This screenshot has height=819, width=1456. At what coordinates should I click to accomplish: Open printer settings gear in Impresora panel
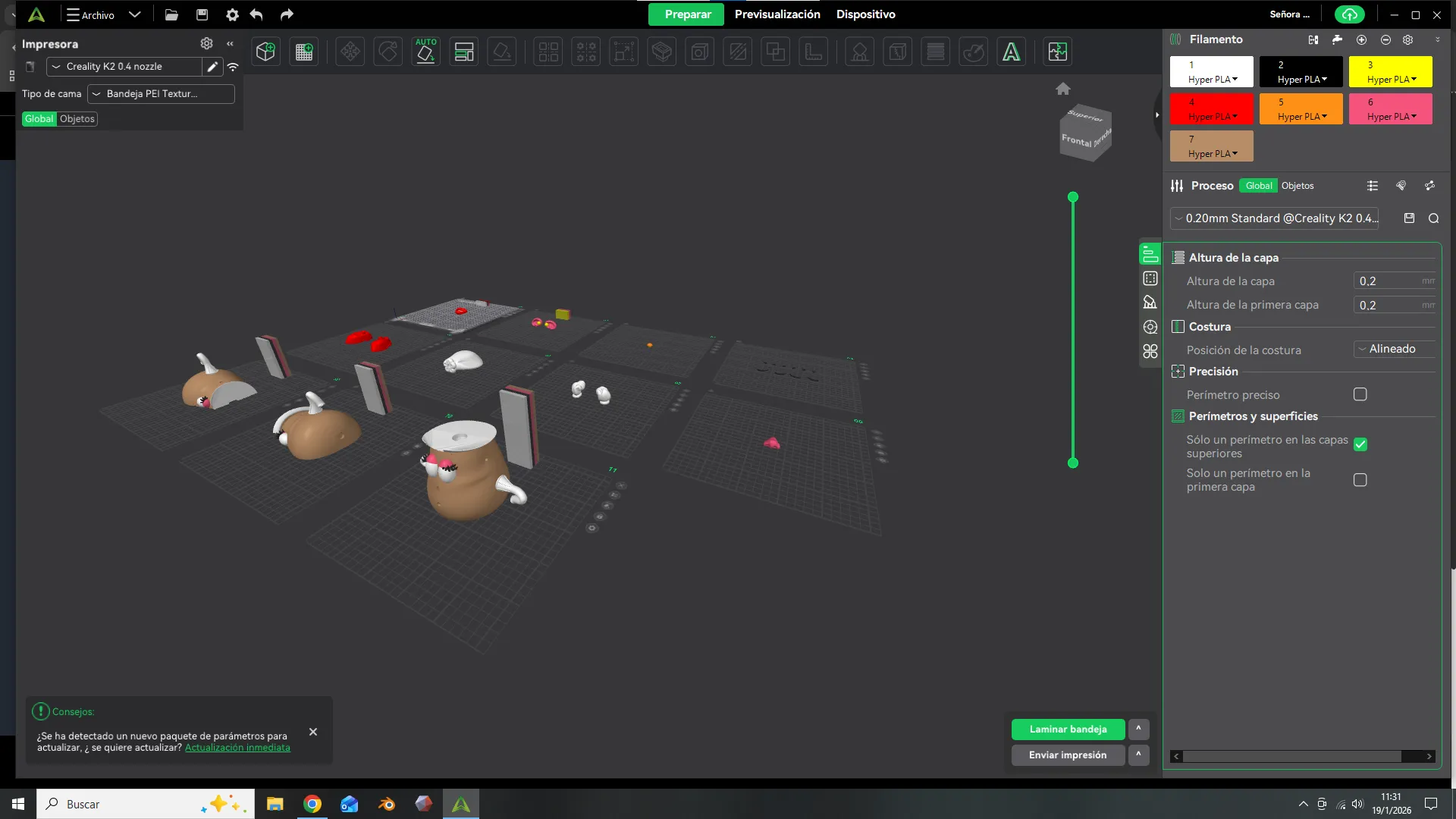[x=206, y=43]
